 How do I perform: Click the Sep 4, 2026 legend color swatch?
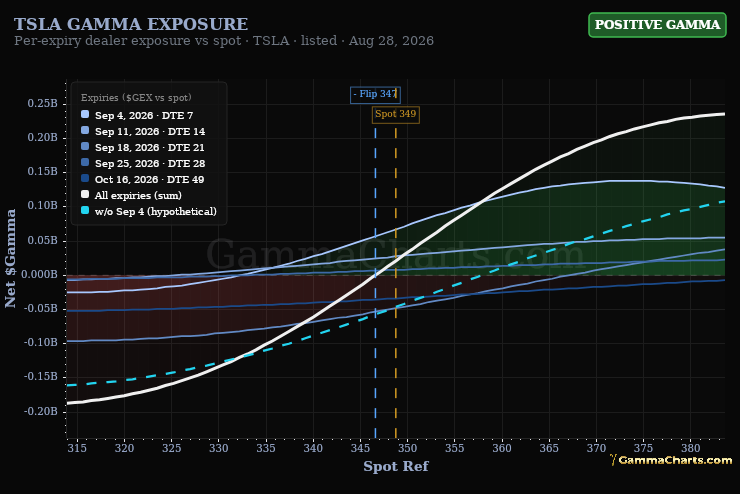85,114
